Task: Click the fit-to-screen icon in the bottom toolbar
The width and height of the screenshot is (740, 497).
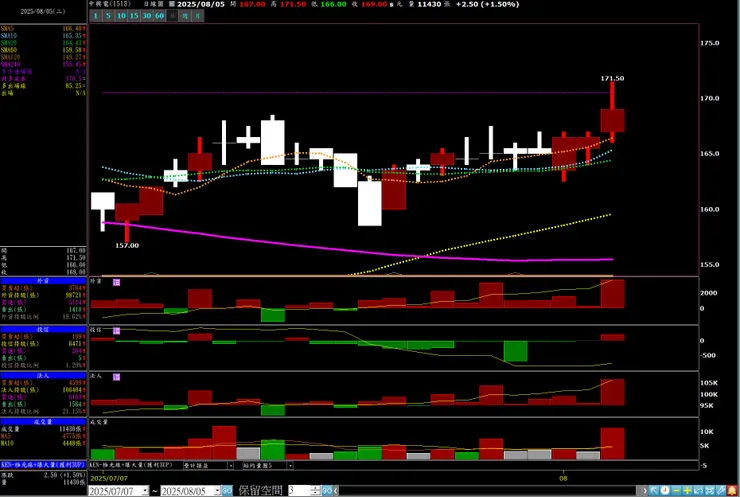Action: [x=709, y=491]
